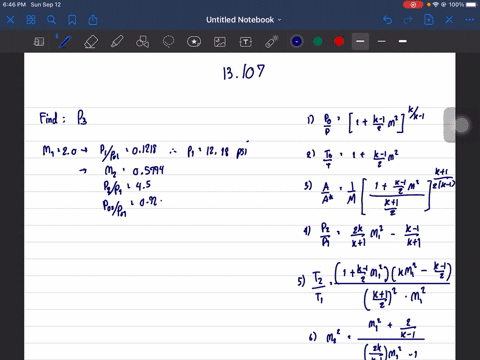Bookmark this page
Image resolution: width=480 pixels, height=360 pixels.
72,20
